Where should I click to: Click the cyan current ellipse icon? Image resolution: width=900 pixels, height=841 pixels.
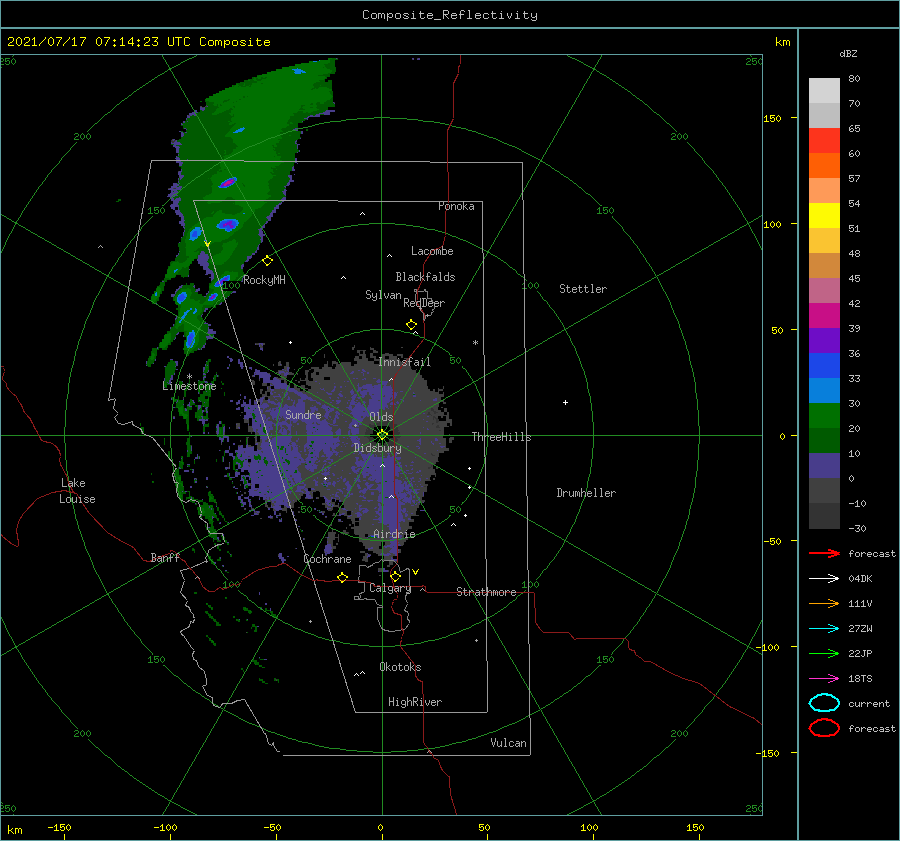[x=824, y=703]
